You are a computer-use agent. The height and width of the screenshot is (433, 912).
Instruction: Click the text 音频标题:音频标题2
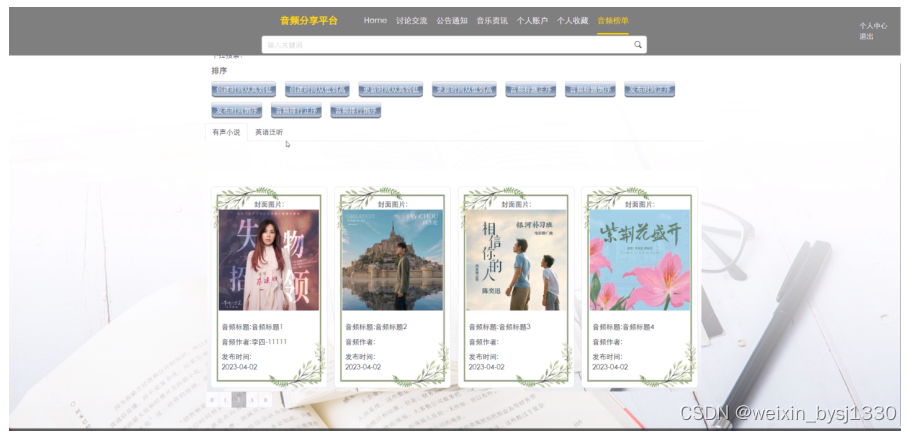[376, 327]
